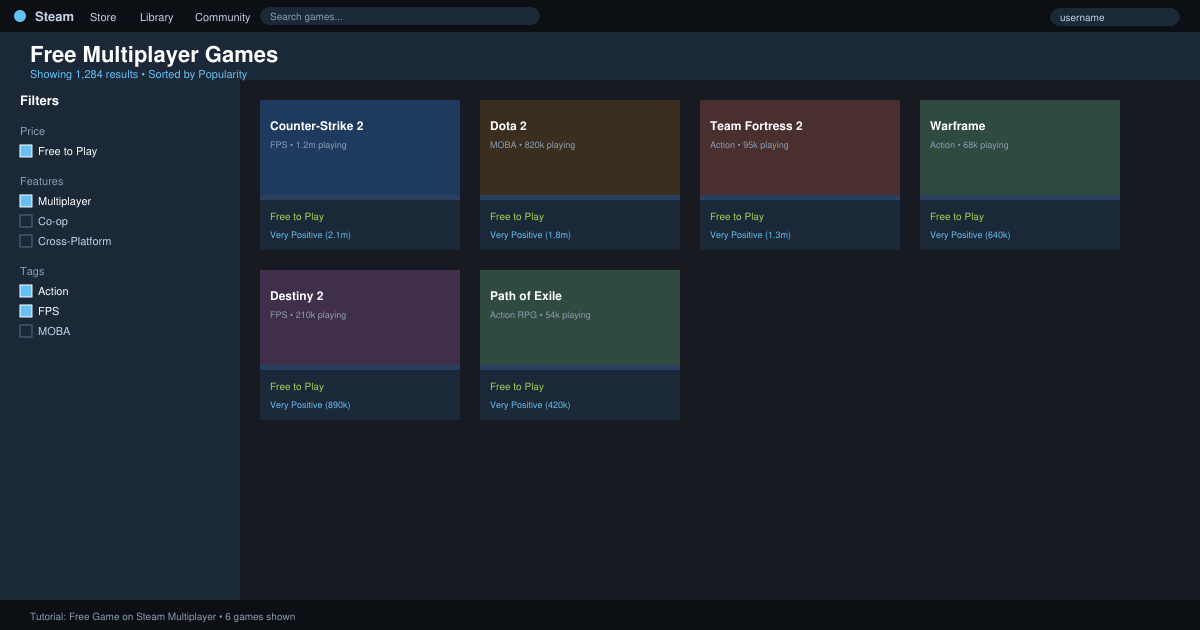Click the 'FPS • 1.2m playing' text

click(308, 145)
